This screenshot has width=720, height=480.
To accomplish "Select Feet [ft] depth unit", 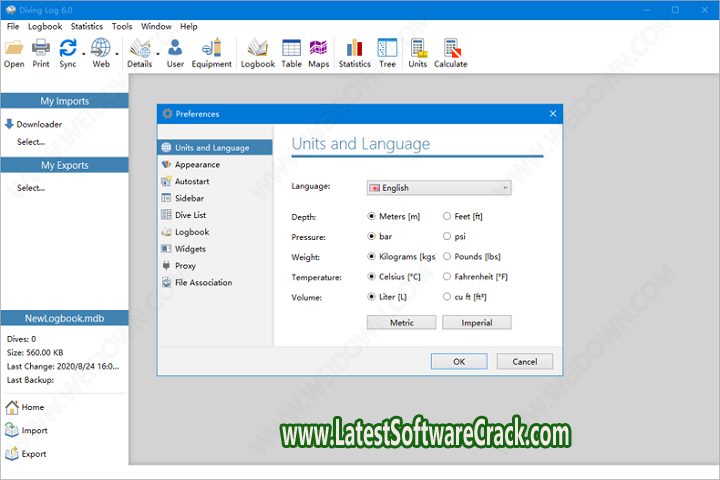I will click(x=446, y=216).
